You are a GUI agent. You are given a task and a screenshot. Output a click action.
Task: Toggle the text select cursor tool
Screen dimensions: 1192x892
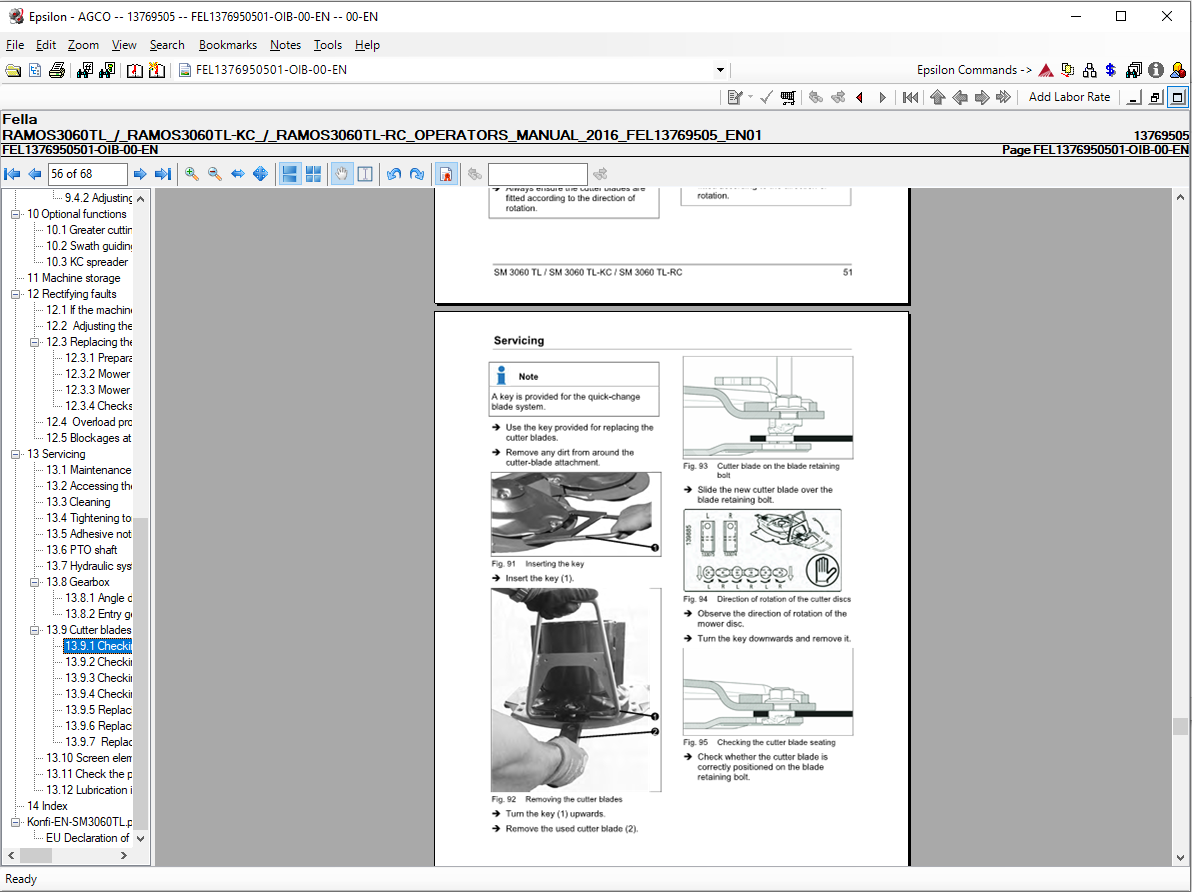coord(365,174)
